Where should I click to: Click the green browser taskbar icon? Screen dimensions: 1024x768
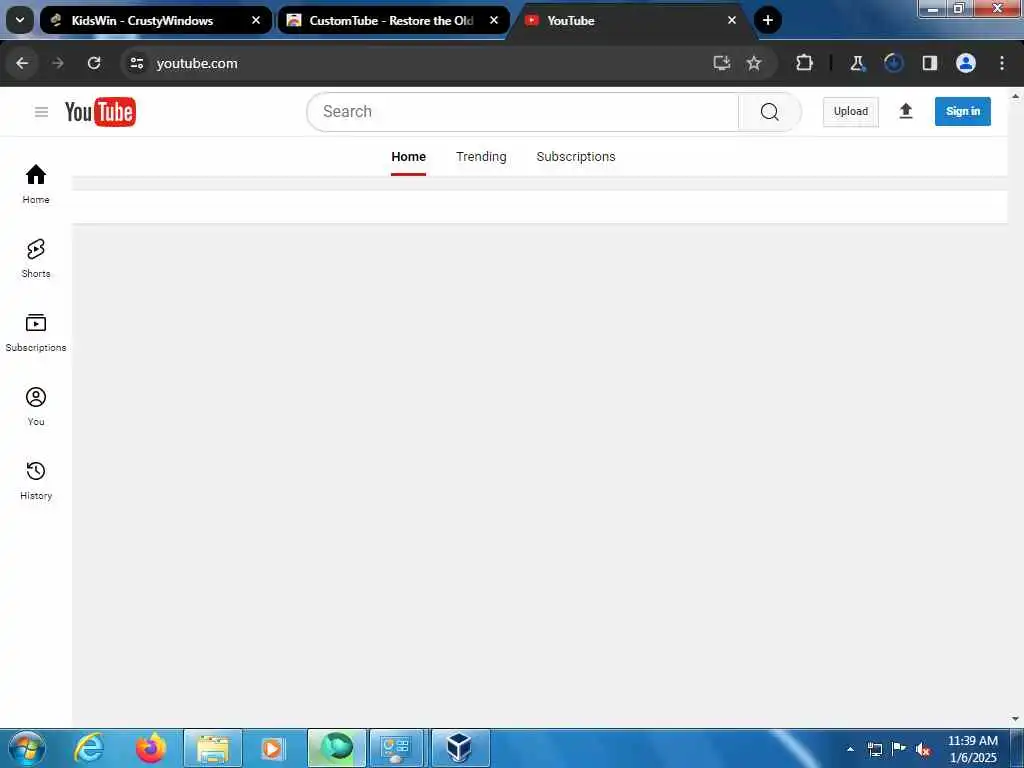(337, 748)
